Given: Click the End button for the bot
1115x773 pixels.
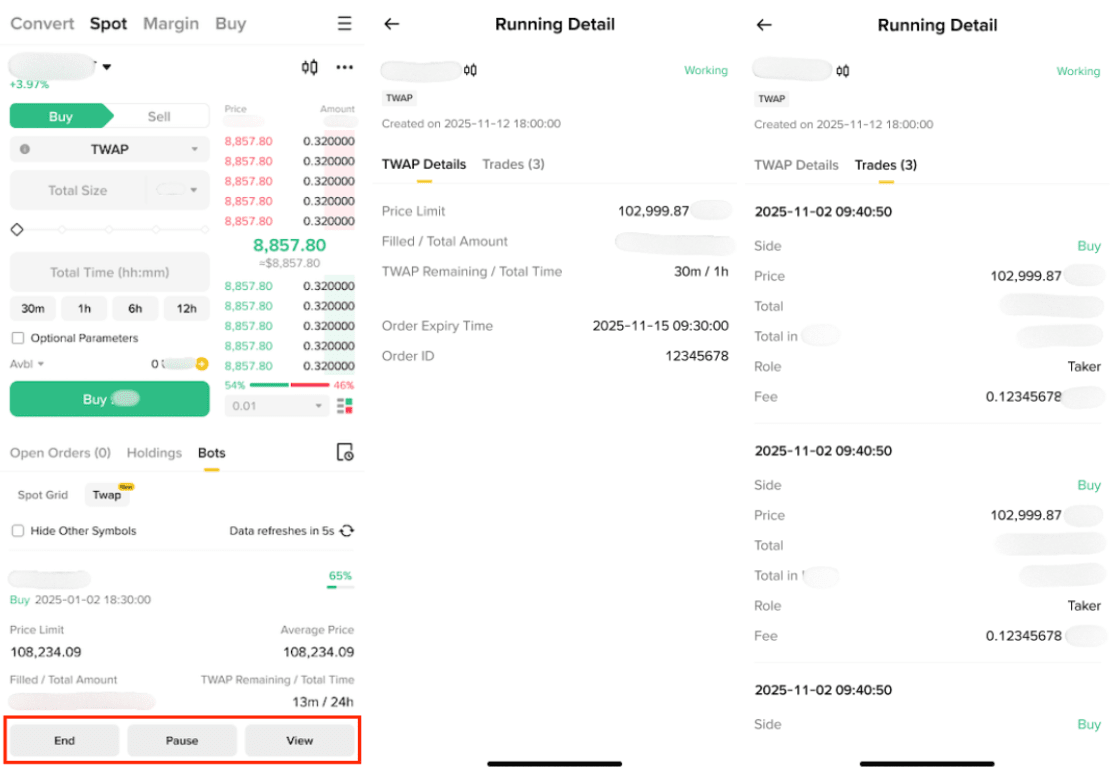Looking at the screenshot, I should (64, 741).
